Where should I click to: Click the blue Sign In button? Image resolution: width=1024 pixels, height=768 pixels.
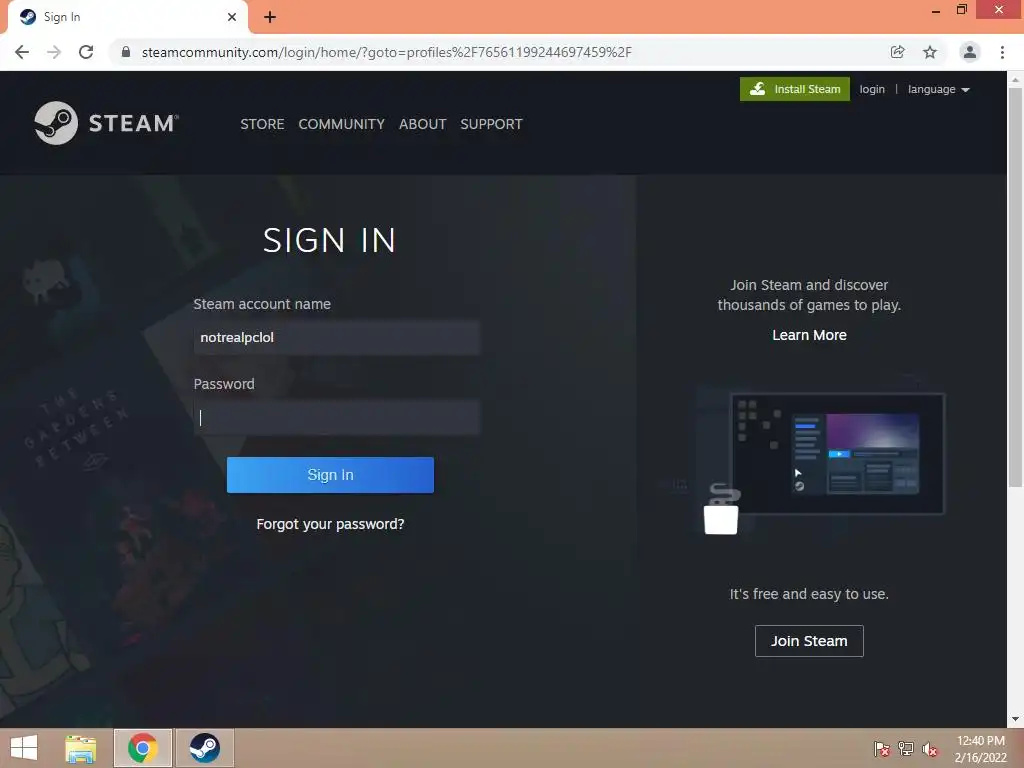(x=330, y=475)
